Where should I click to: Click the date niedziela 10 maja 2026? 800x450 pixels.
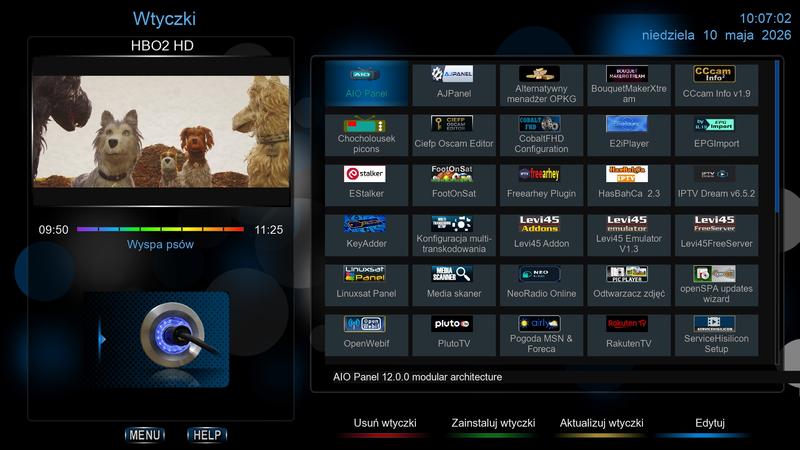pos(716,35)
